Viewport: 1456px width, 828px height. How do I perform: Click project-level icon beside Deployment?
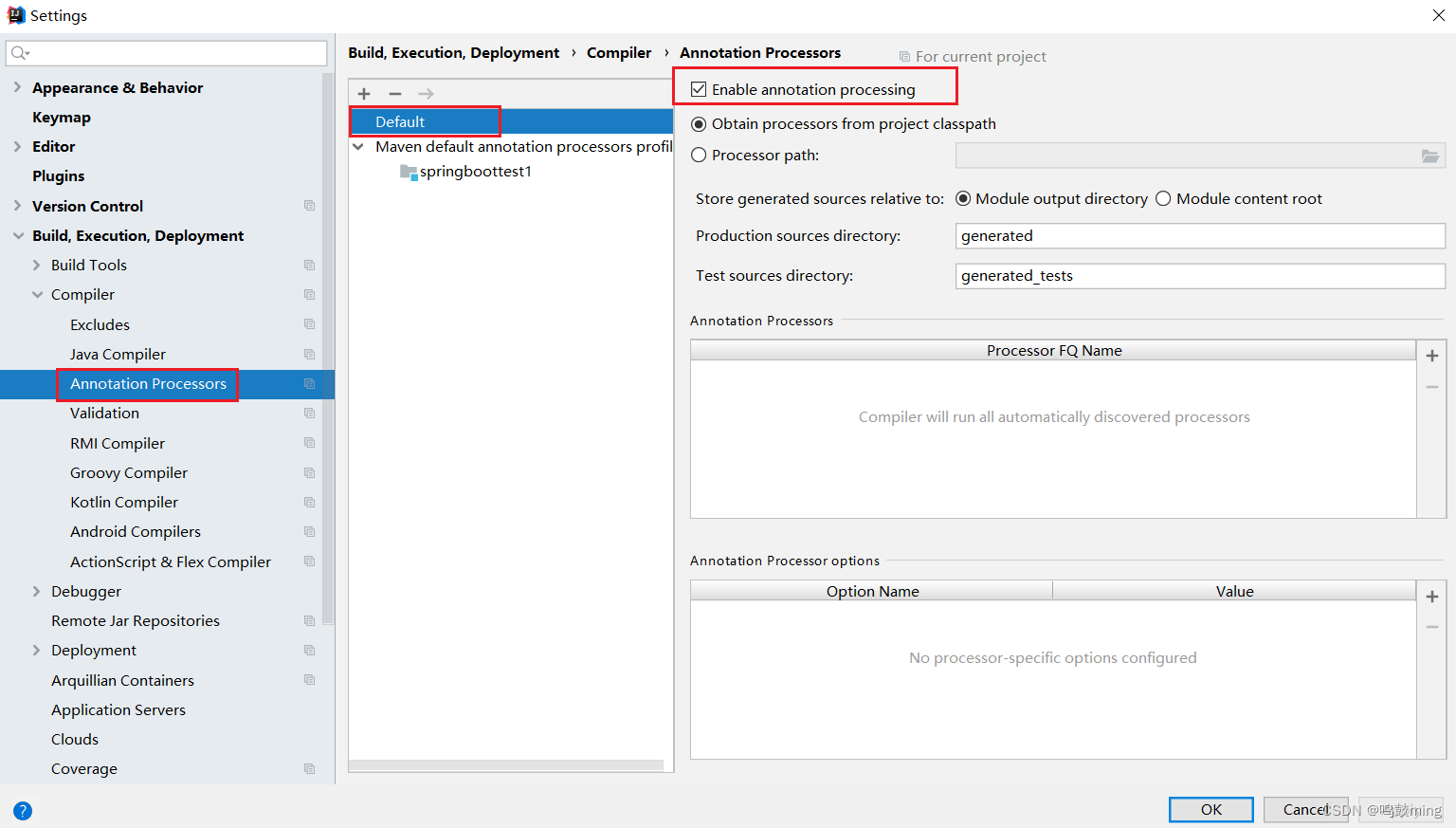coord(309,651)
